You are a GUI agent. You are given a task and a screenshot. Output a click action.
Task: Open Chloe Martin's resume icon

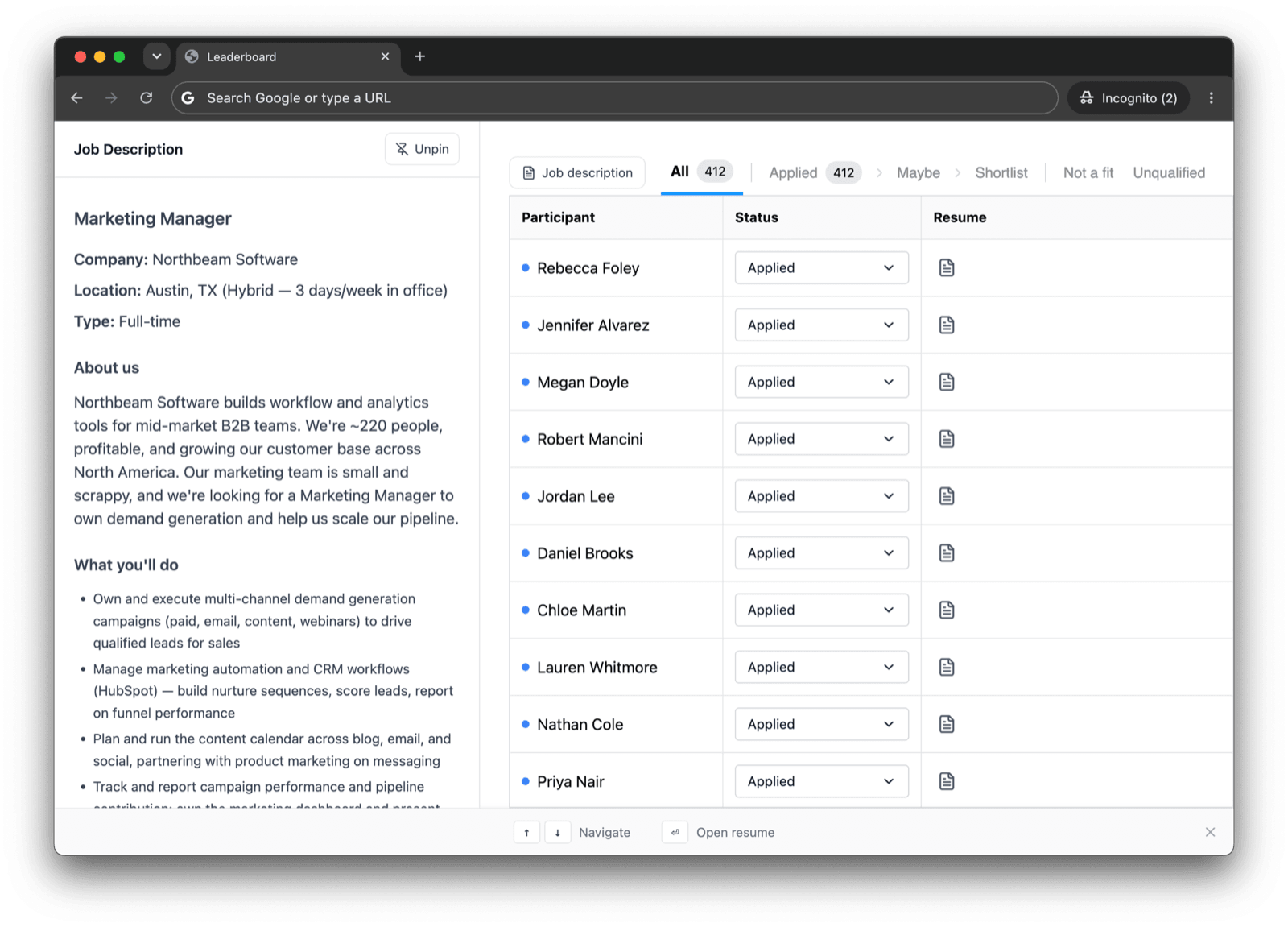[x=947, y=610]
